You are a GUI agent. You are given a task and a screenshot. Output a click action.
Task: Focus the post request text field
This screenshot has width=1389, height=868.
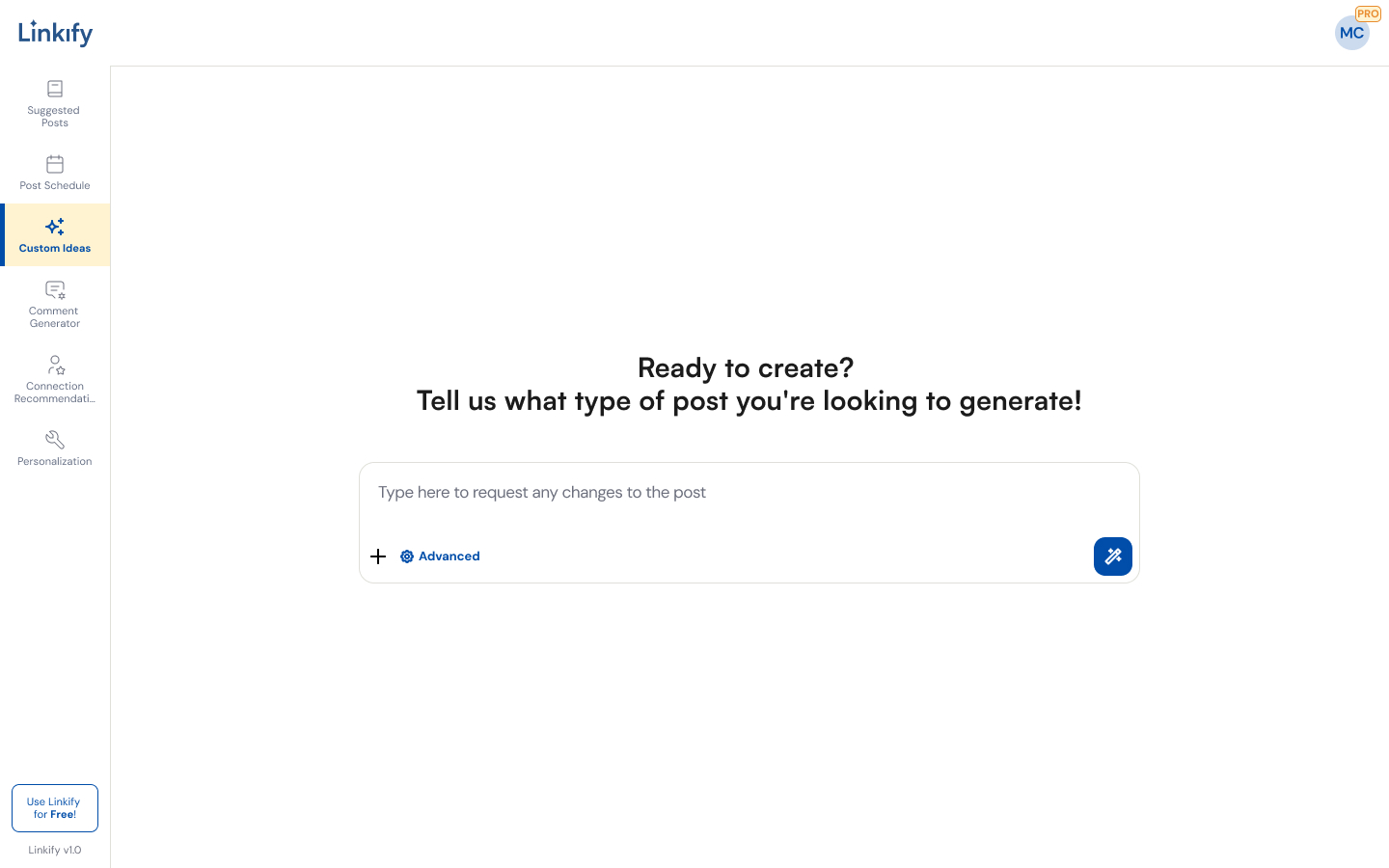pos(749,494)
